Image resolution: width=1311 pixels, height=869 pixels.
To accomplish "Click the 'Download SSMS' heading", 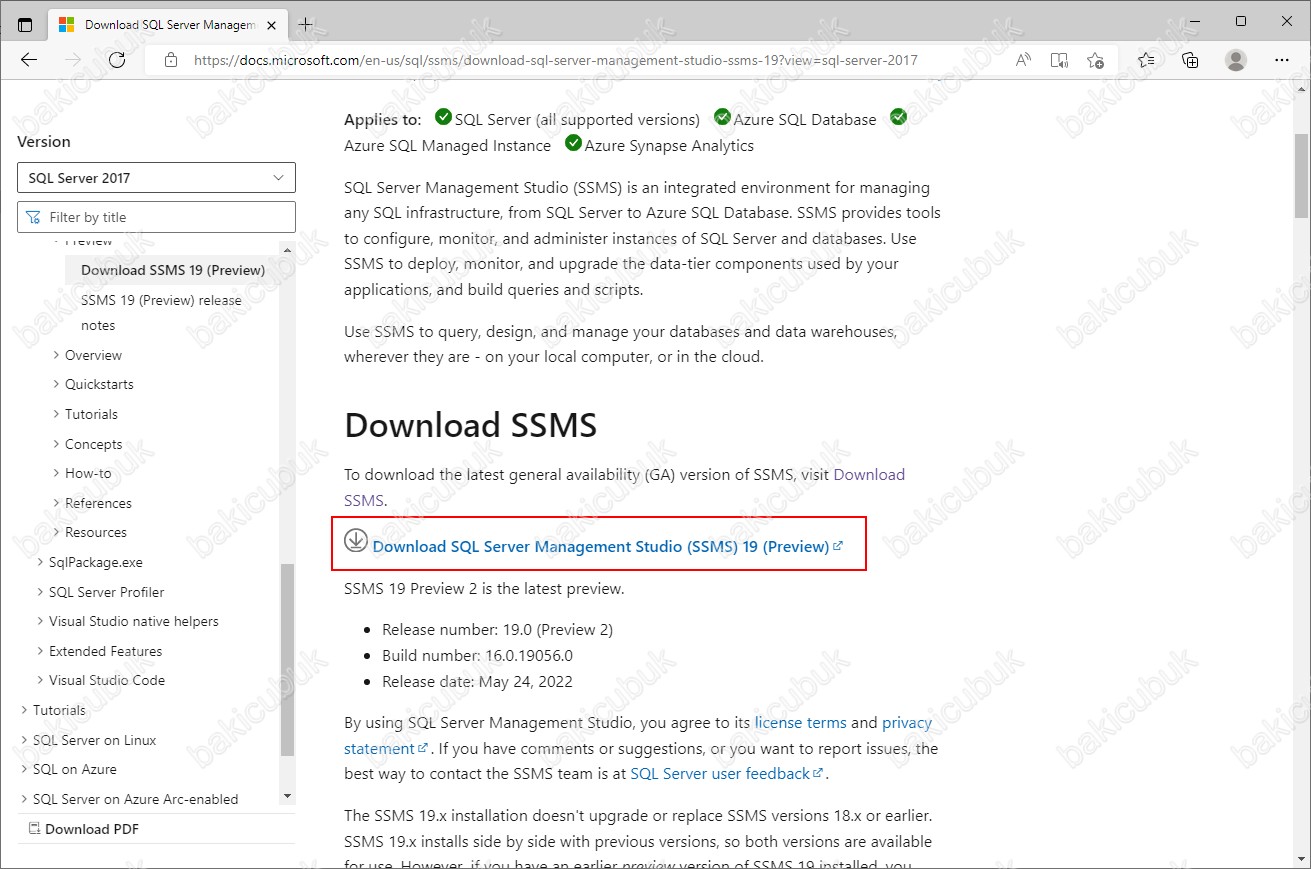I will [x=470, y=425].
